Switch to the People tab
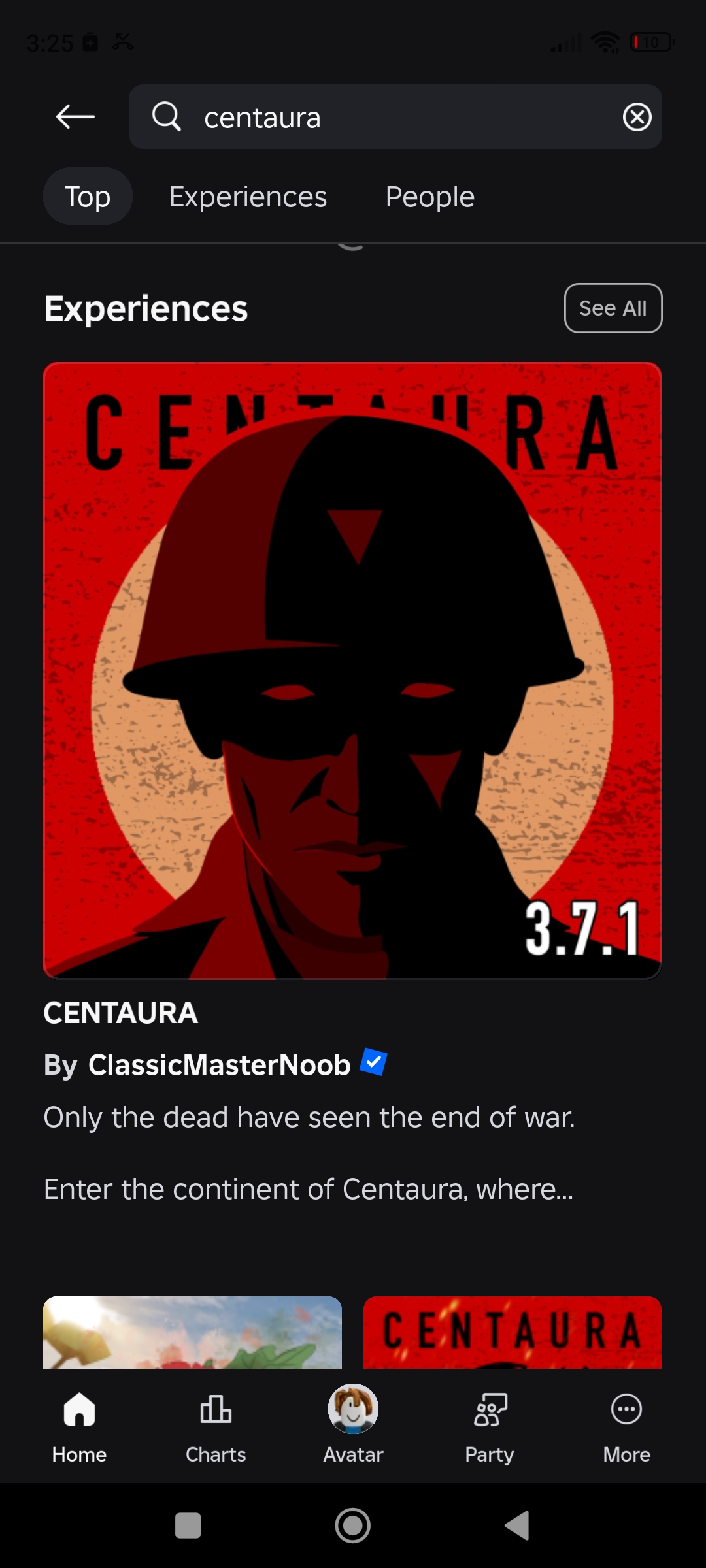Screen dimensions: 706x1568 (429, 197)
